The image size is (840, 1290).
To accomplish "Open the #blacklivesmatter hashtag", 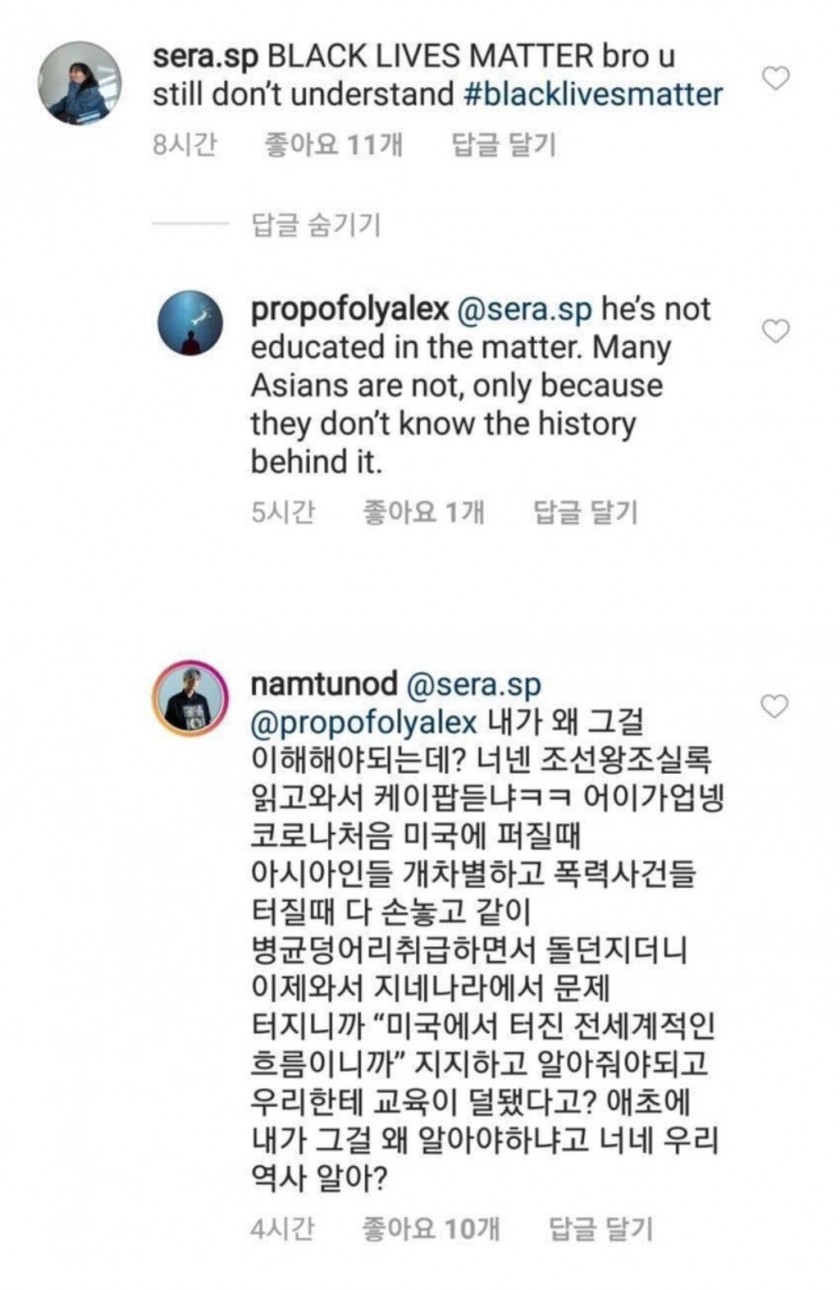I will 594,95.
